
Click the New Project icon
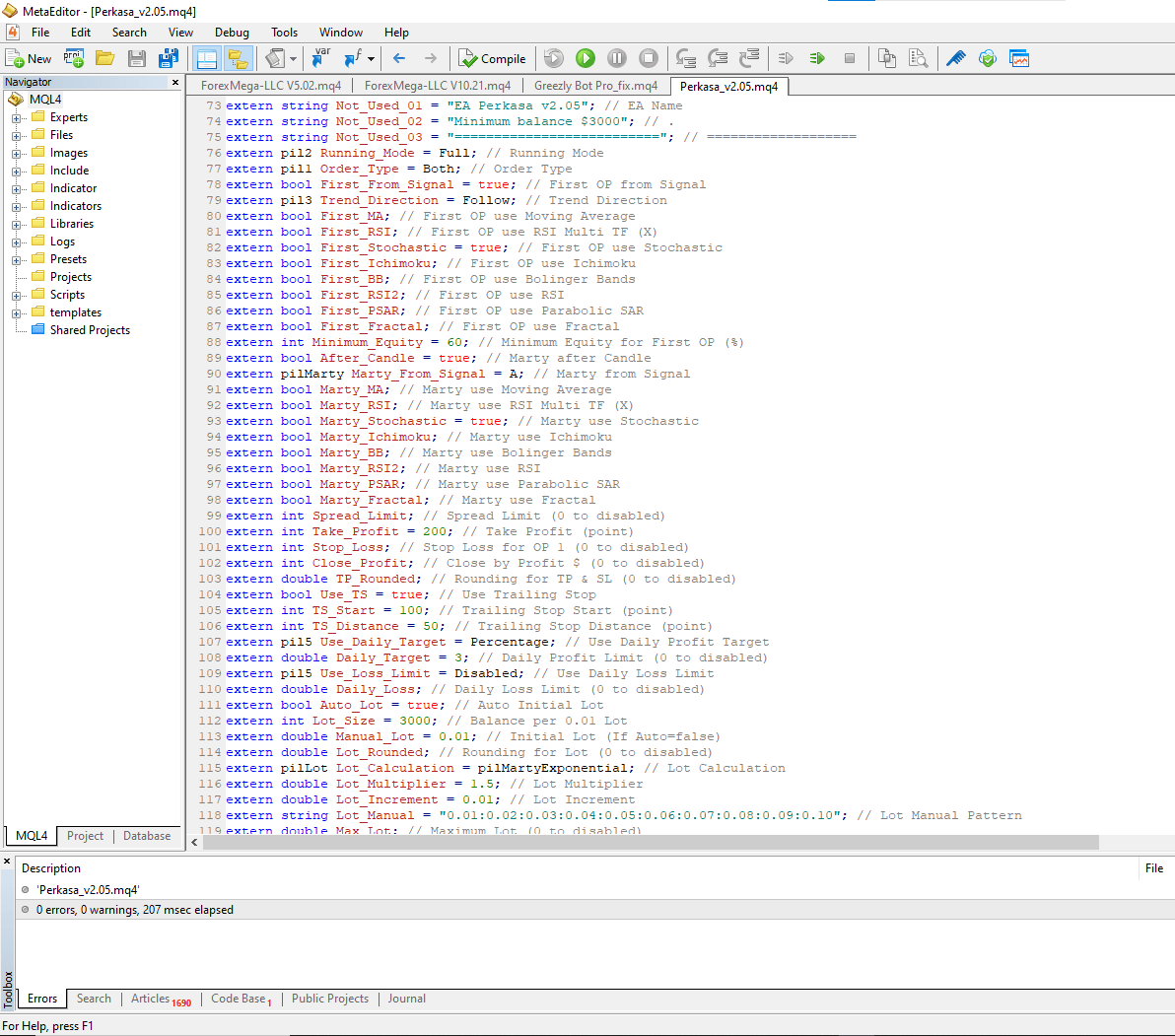tap(73, 58)
